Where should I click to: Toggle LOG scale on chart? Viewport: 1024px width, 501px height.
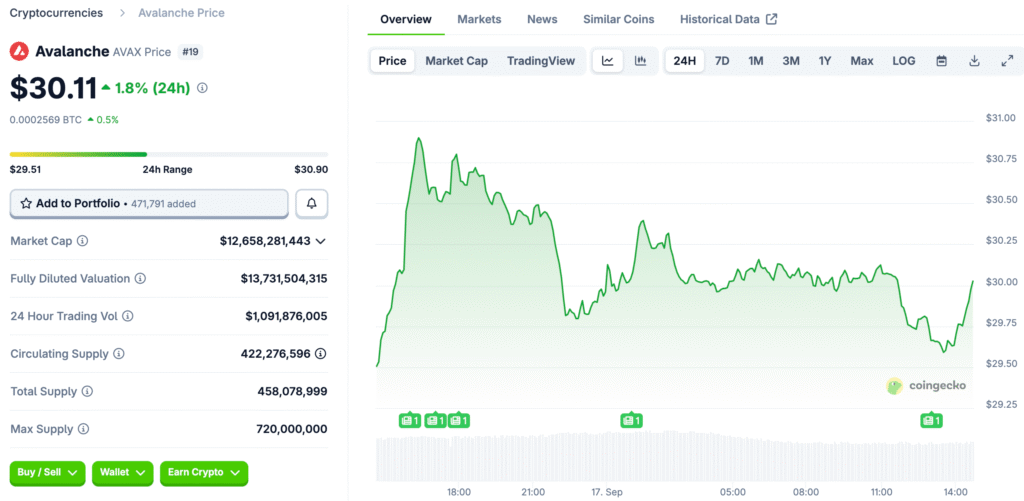(904, 61)
